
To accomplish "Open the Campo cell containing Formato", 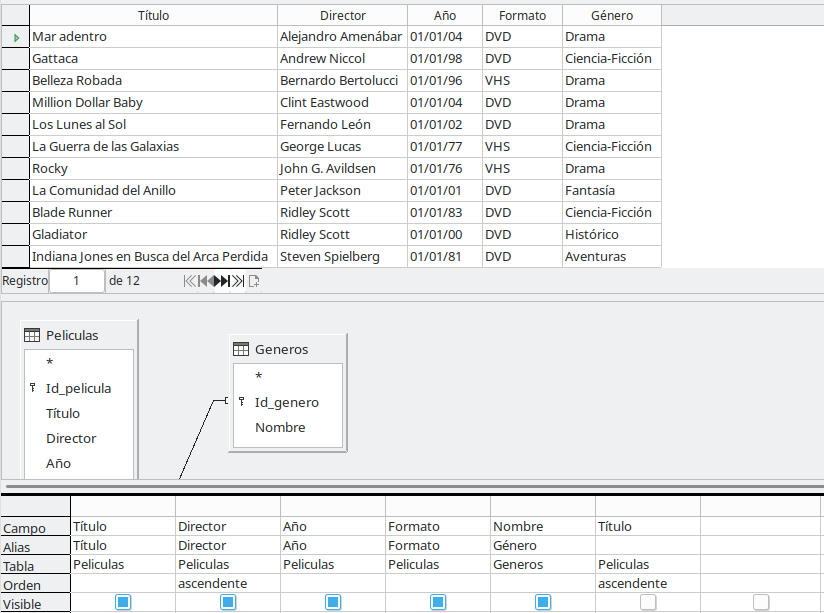I will (437, 526).
